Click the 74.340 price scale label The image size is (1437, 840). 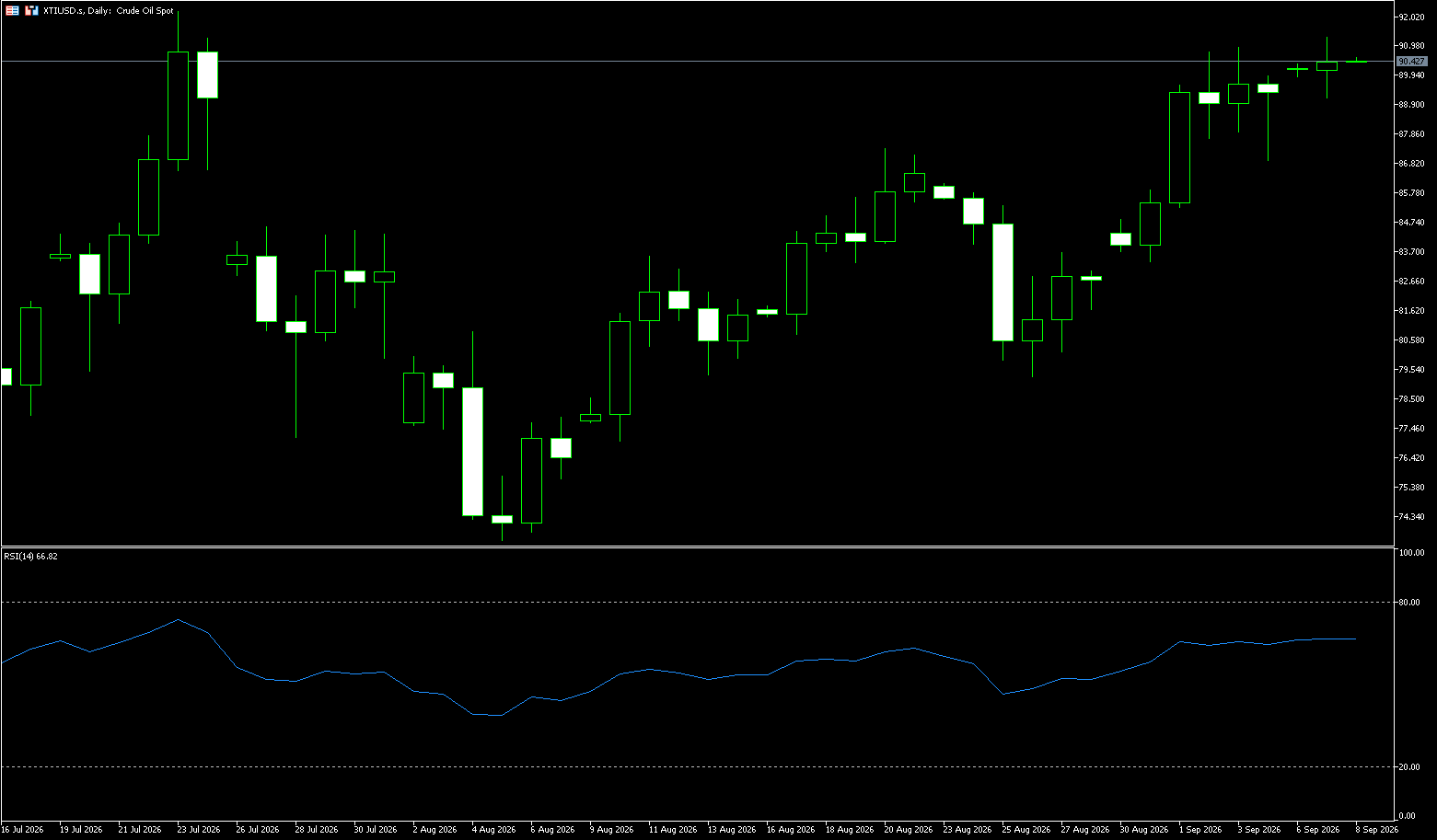click(1411, 516)
